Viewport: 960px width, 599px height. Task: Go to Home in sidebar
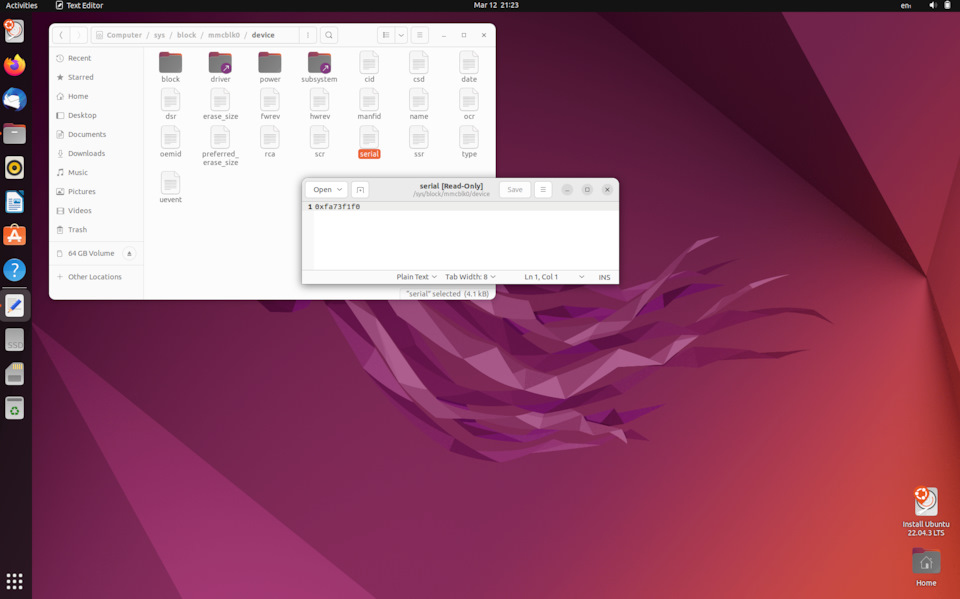(97, 96)
